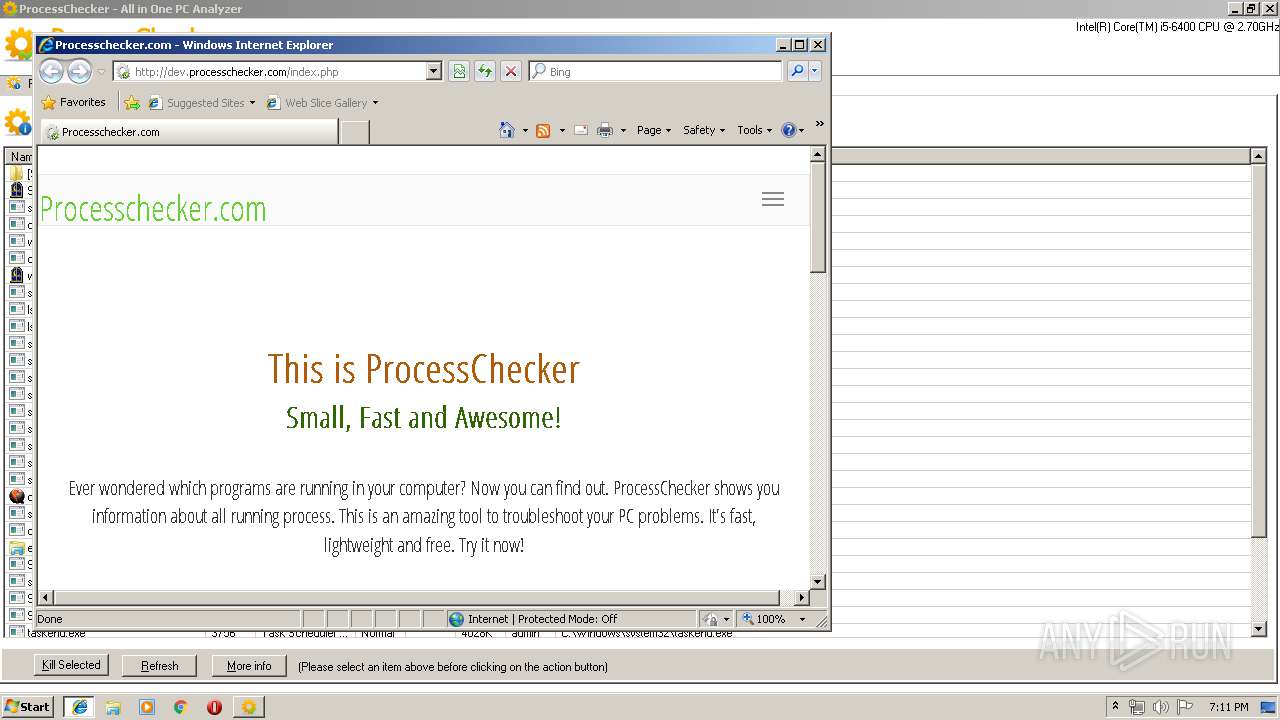
Task: Open Web Slice Gallery dropdown
Action: click(323, 102)
